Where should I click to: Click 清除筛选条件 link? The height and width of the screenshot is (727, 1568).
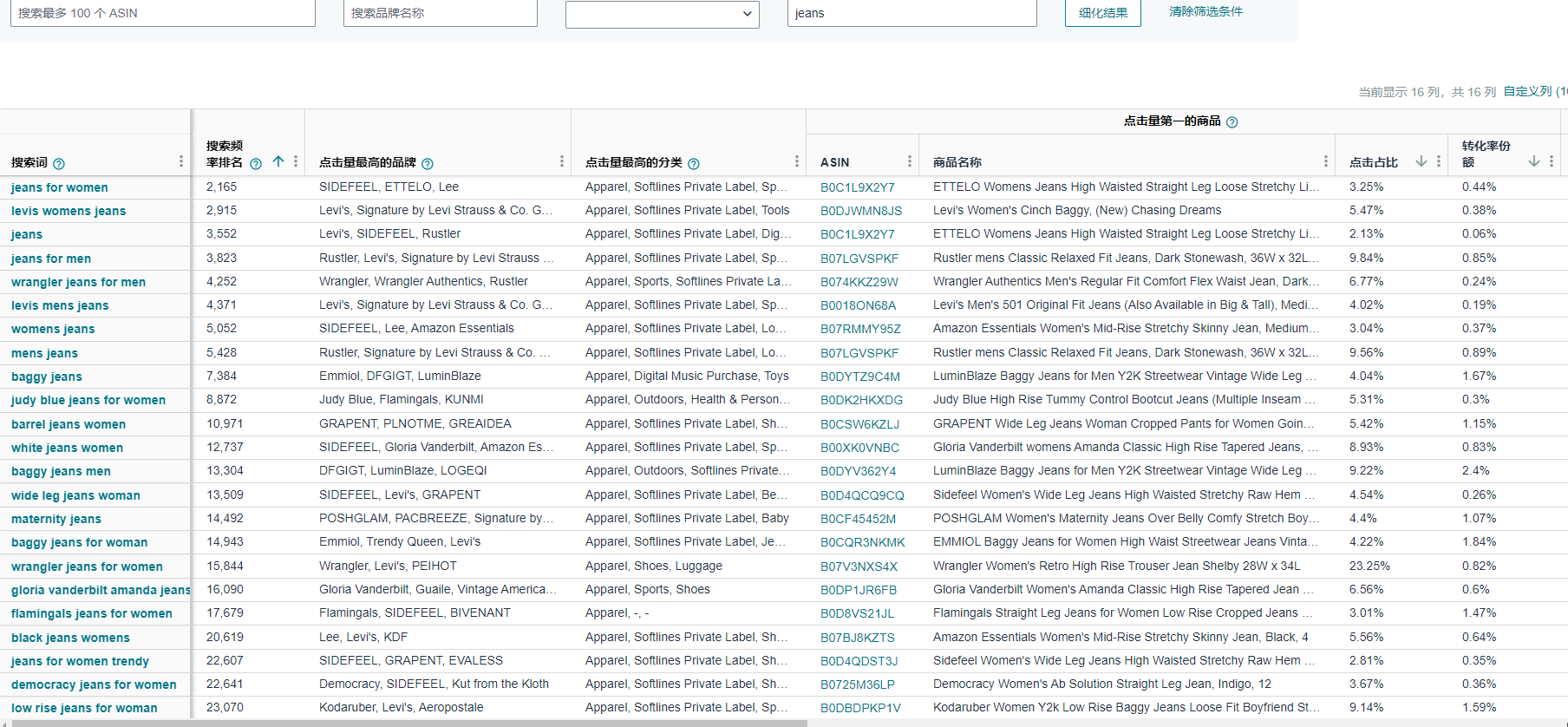[x=1205, y=11]
